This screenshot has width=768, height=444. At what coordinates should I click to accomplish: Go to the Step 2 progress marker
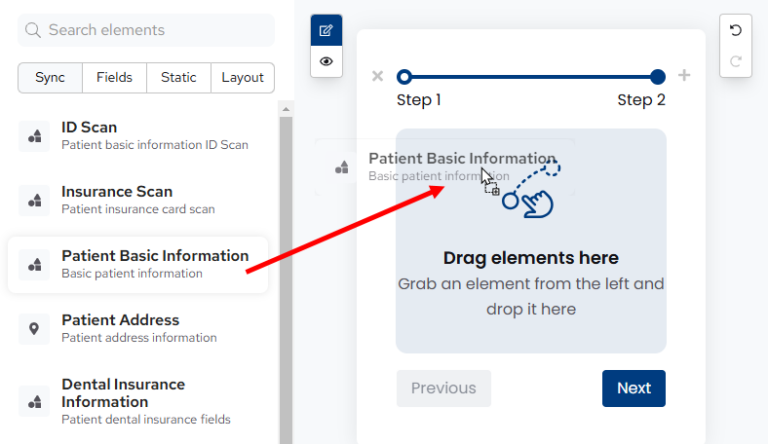658,76
